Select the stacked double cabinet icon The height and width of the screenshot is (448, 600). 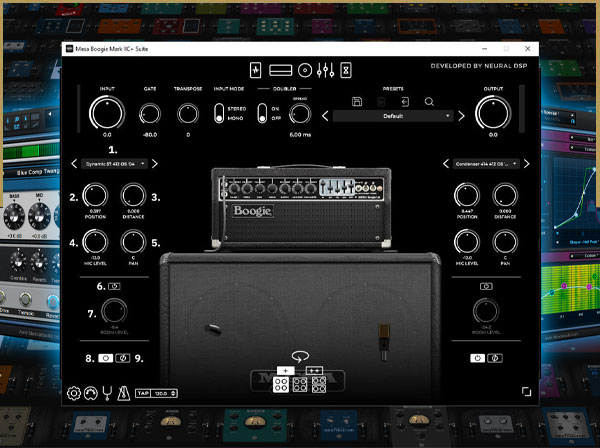coord(319,384)
